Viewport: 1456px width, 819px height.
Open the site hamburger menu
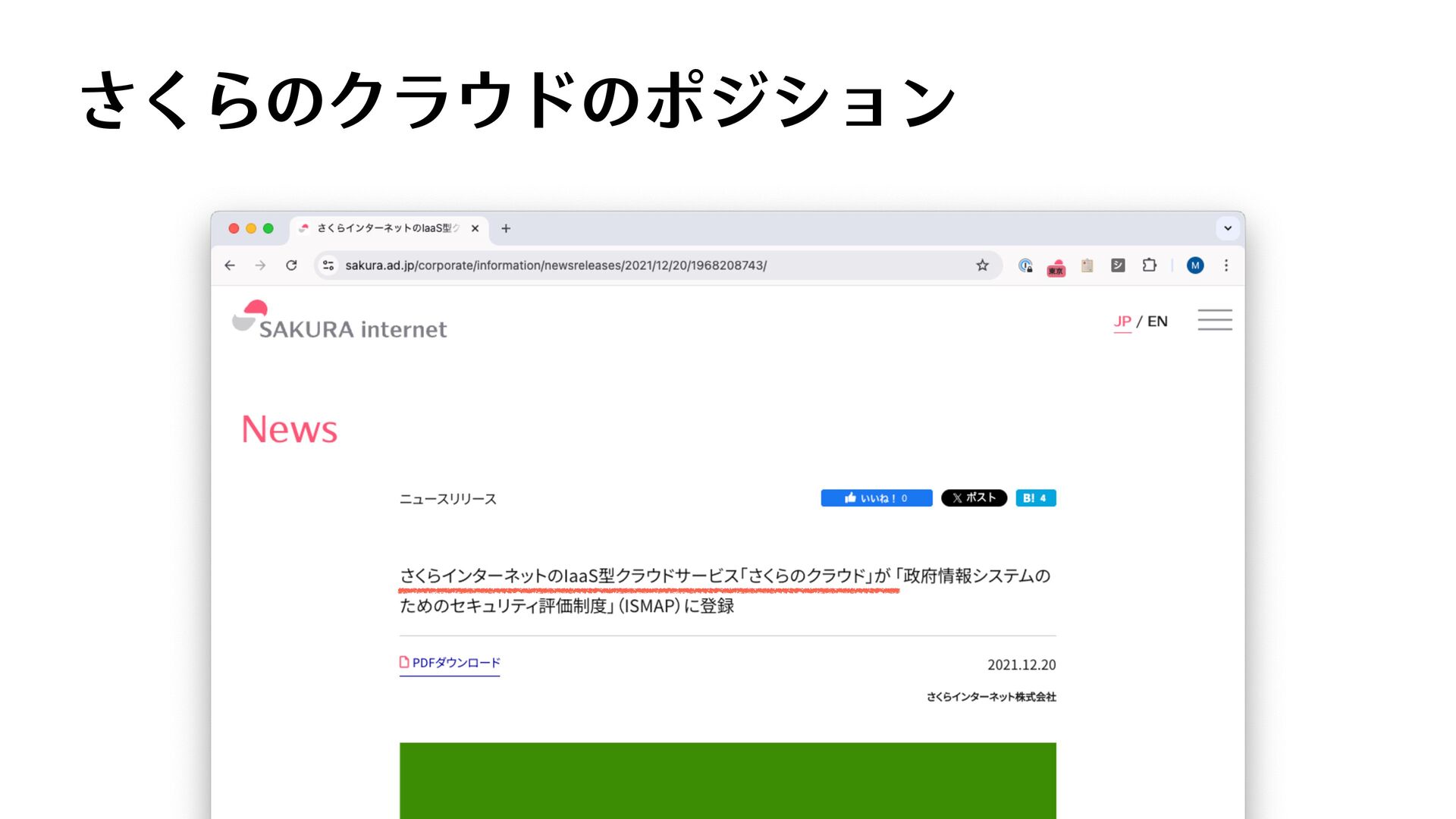1214,320
